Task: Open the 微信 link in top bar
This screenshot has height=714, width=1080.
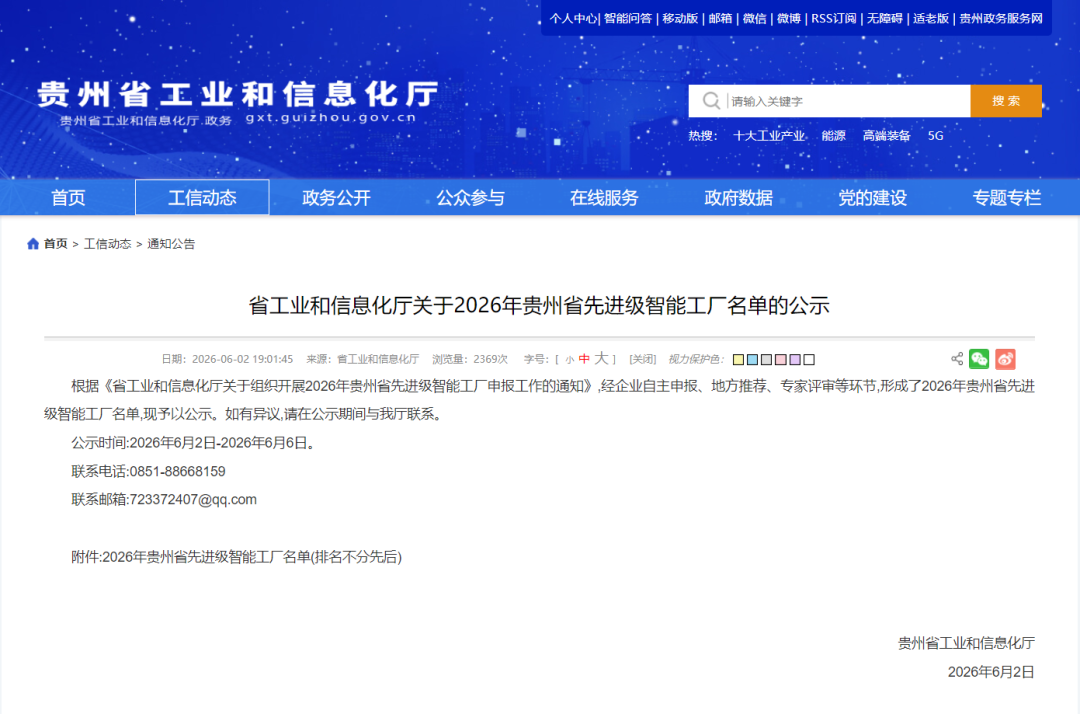Action: pyautogui.click(x=754, y=19)
